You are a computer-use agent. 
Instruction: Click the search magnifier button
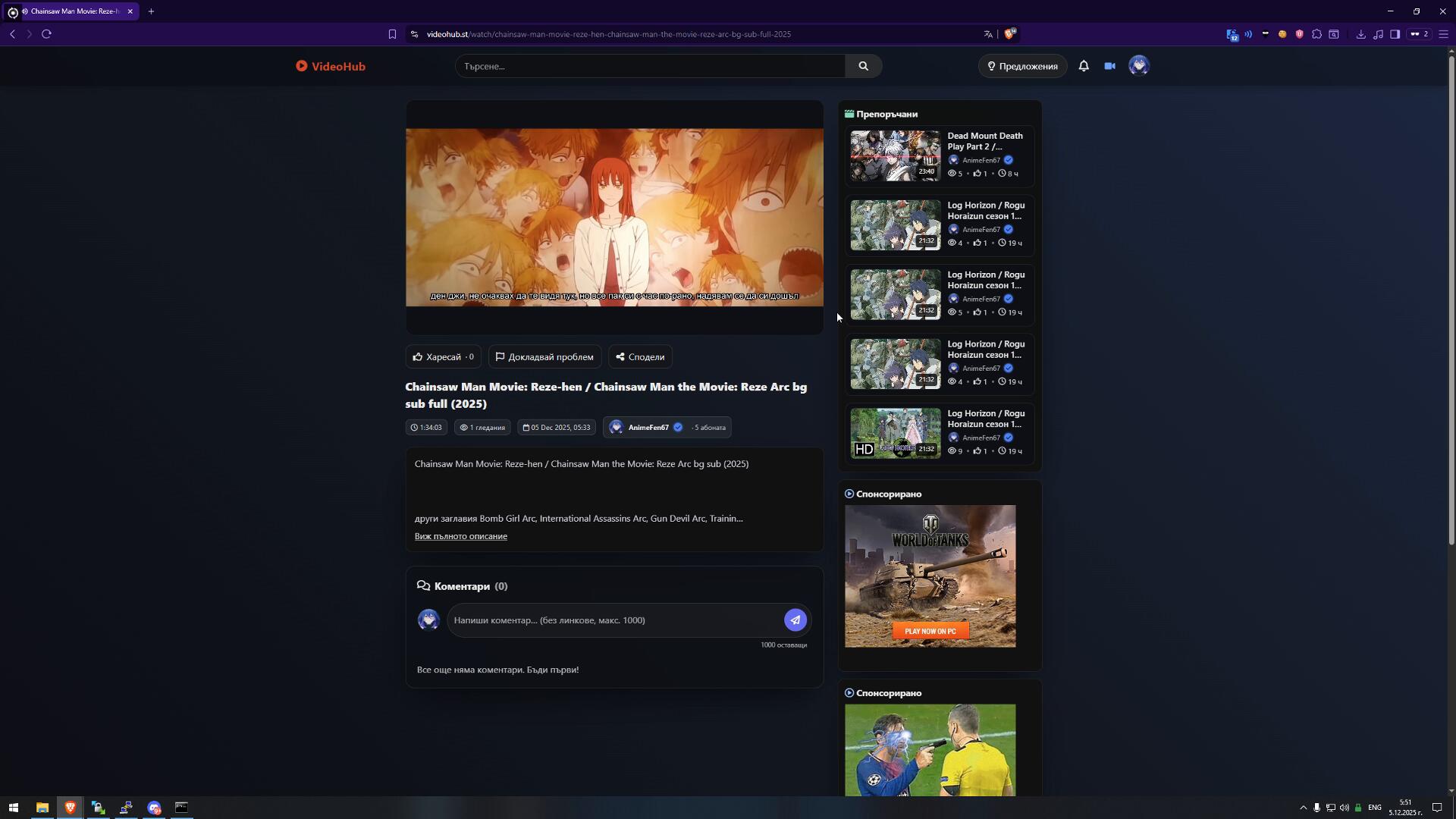coord(863,66)
